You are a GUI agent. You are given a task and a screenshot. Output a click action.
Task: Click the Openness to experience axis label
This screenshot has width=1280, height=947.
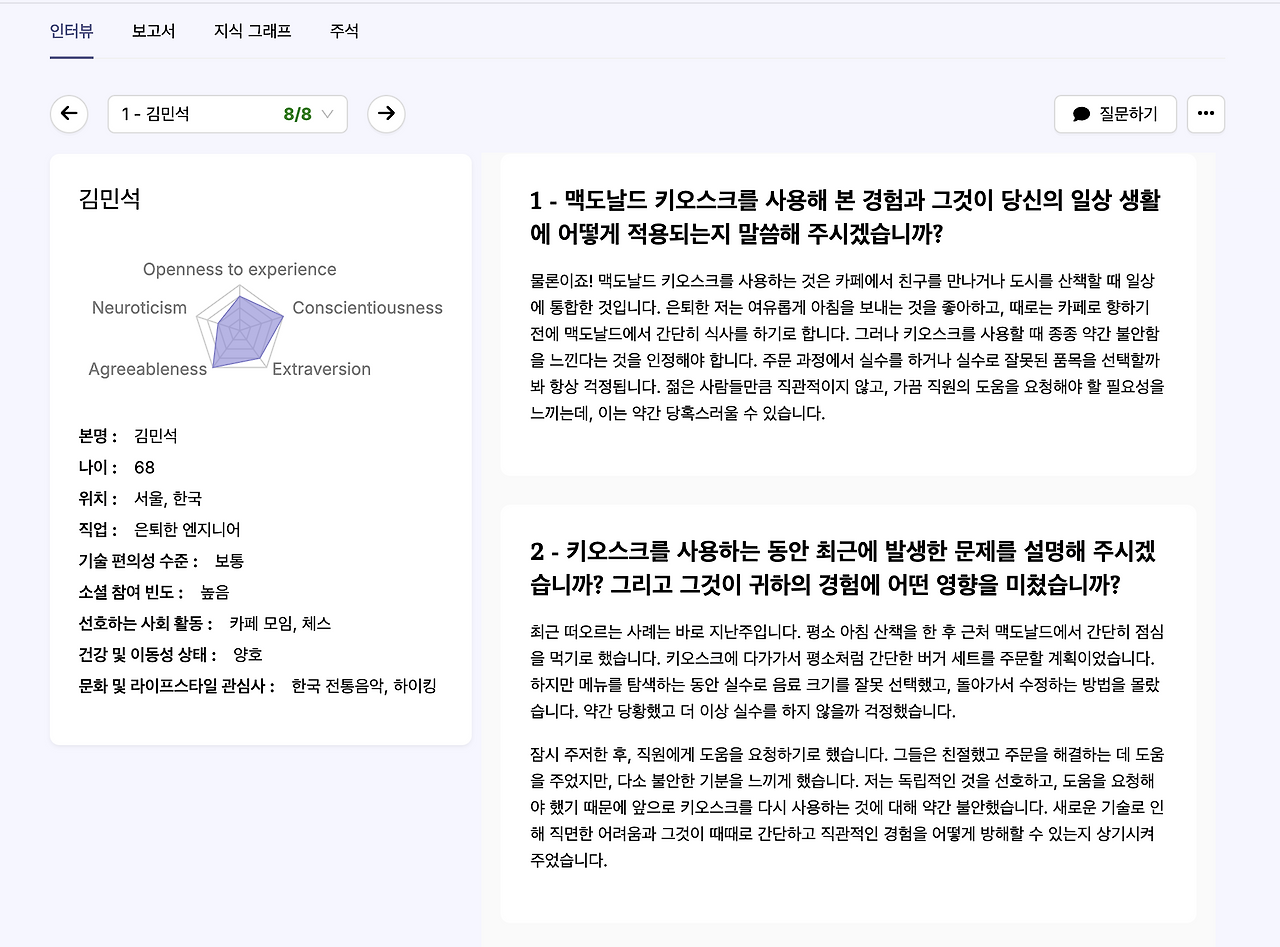[x=238, y=270]
